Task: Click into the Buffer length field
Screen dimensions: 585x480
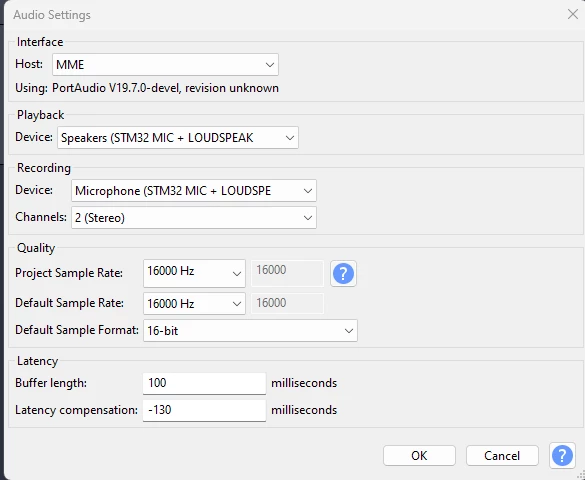Action: (204, 383)
